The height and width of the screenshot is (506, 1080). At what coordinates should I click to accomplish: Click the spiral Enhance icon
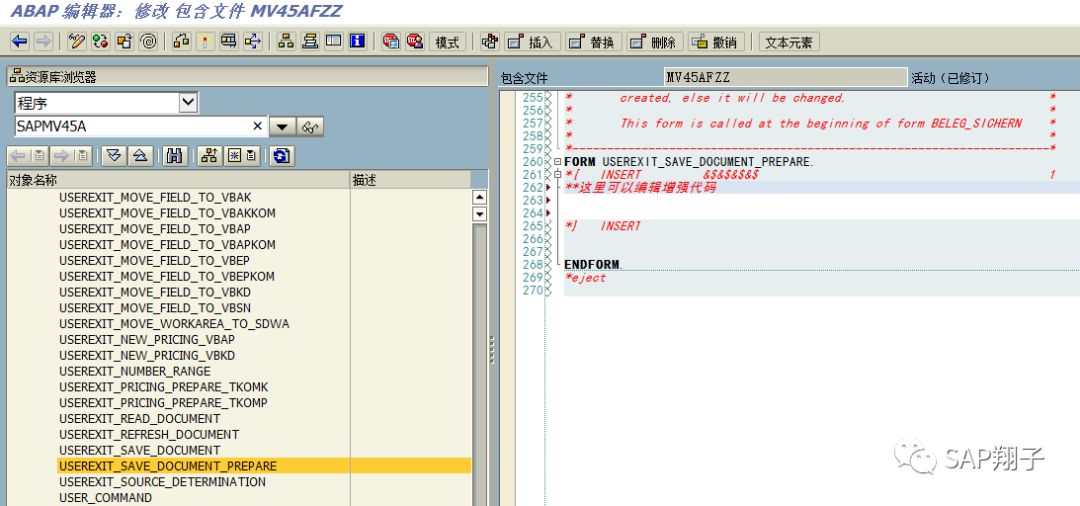[x=147, y=41]
